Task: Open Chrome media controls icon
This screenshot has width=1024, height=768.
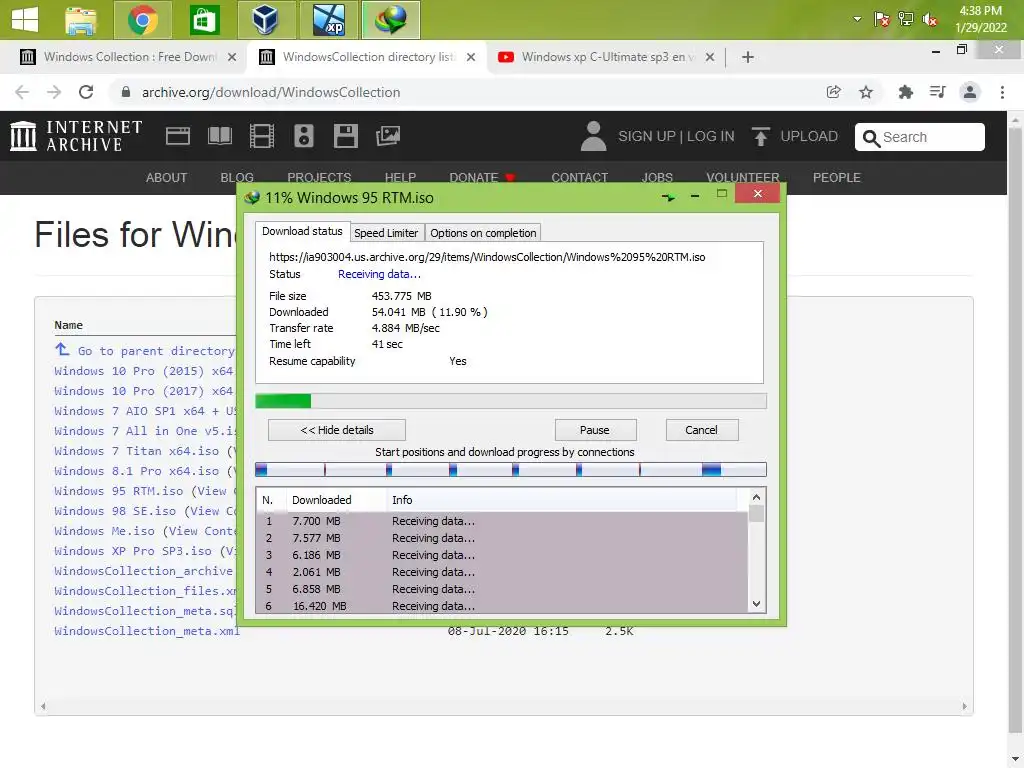Action: (937, 92)
